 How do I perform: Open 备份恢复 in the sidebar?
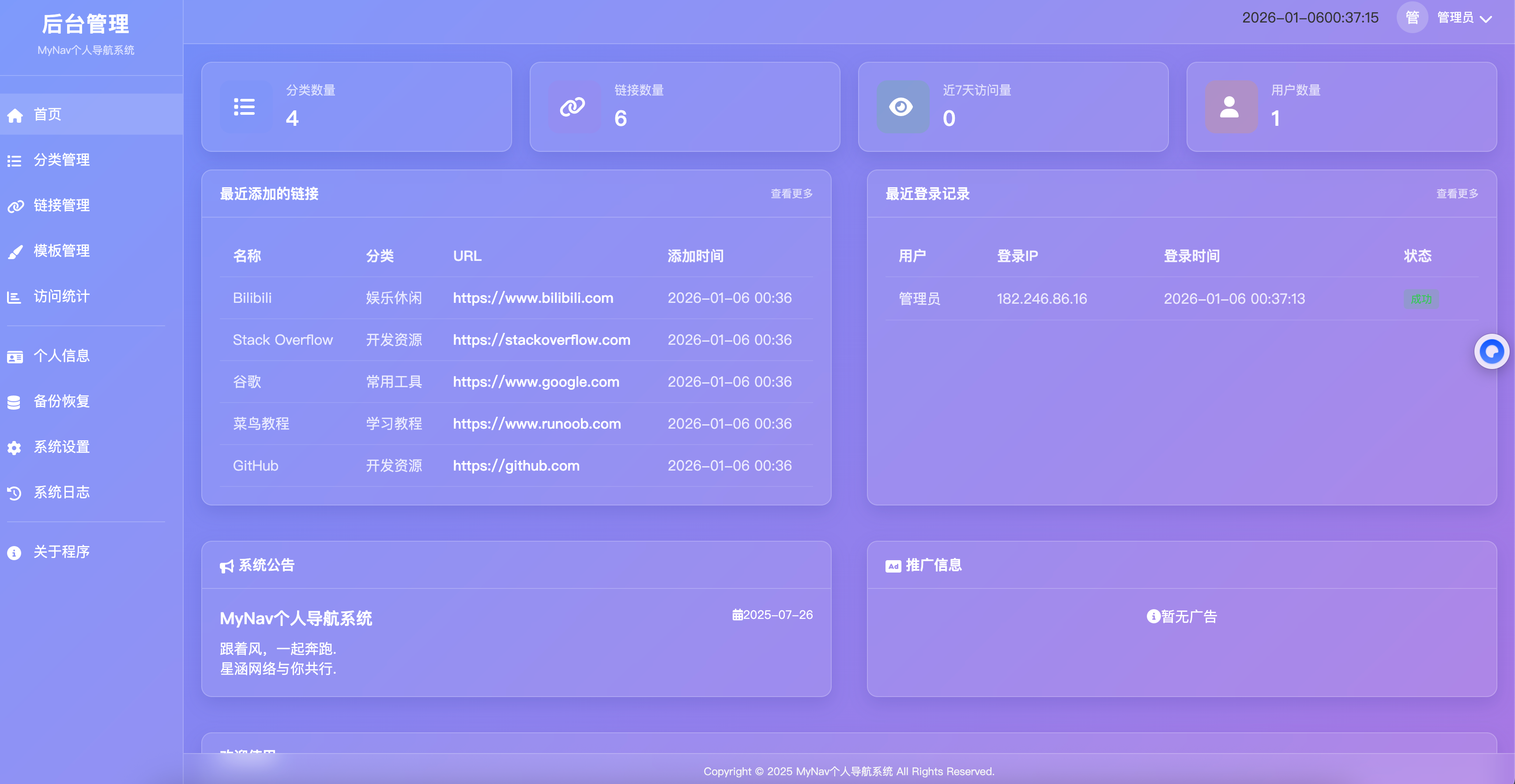[x=91, y=401]
